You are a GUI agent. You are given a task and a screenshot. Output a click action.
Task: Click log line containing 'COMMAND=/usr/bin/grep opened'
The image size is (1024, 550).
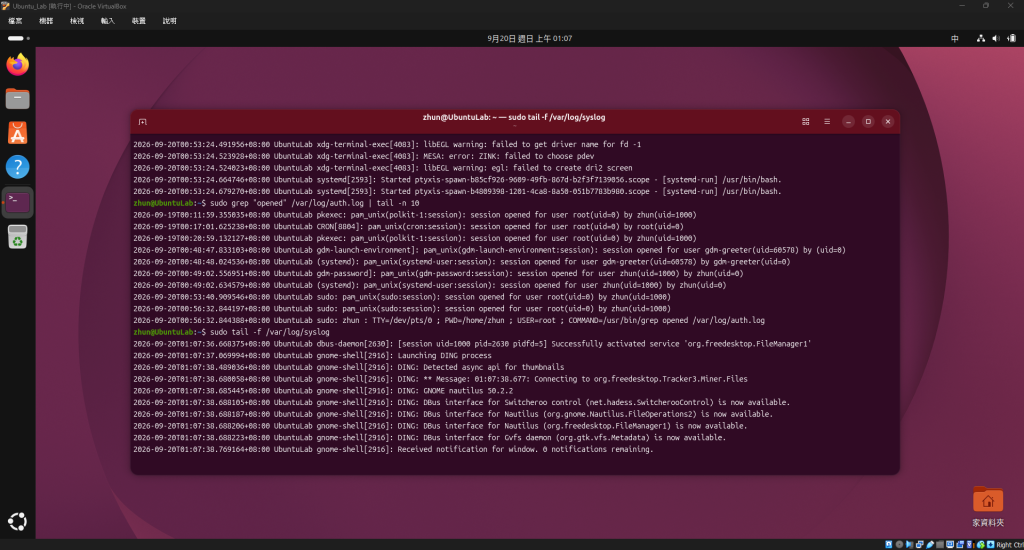[449, 321]
